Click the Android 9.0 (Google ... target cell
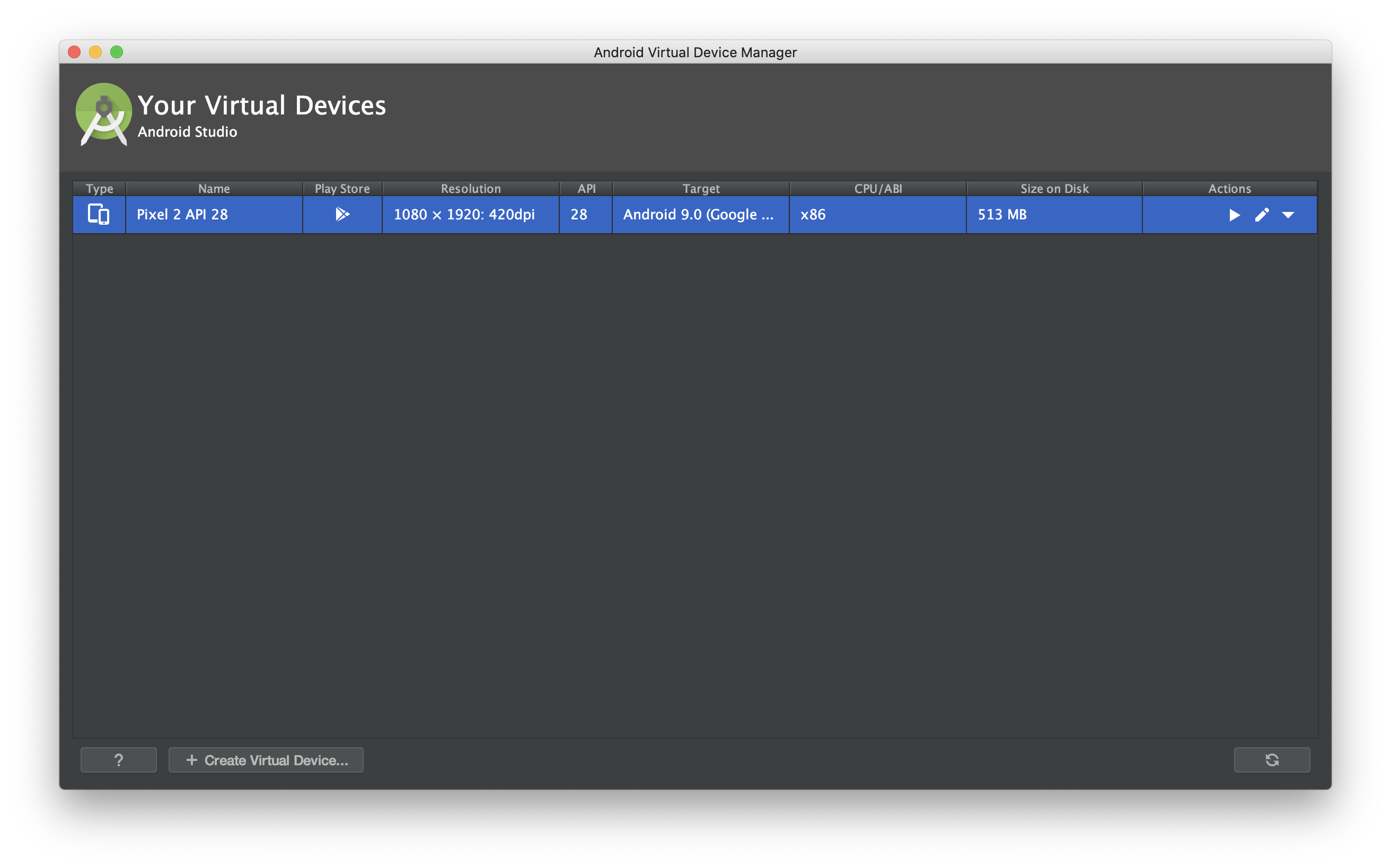The image size is (1391, 868). tap(698, 214)
